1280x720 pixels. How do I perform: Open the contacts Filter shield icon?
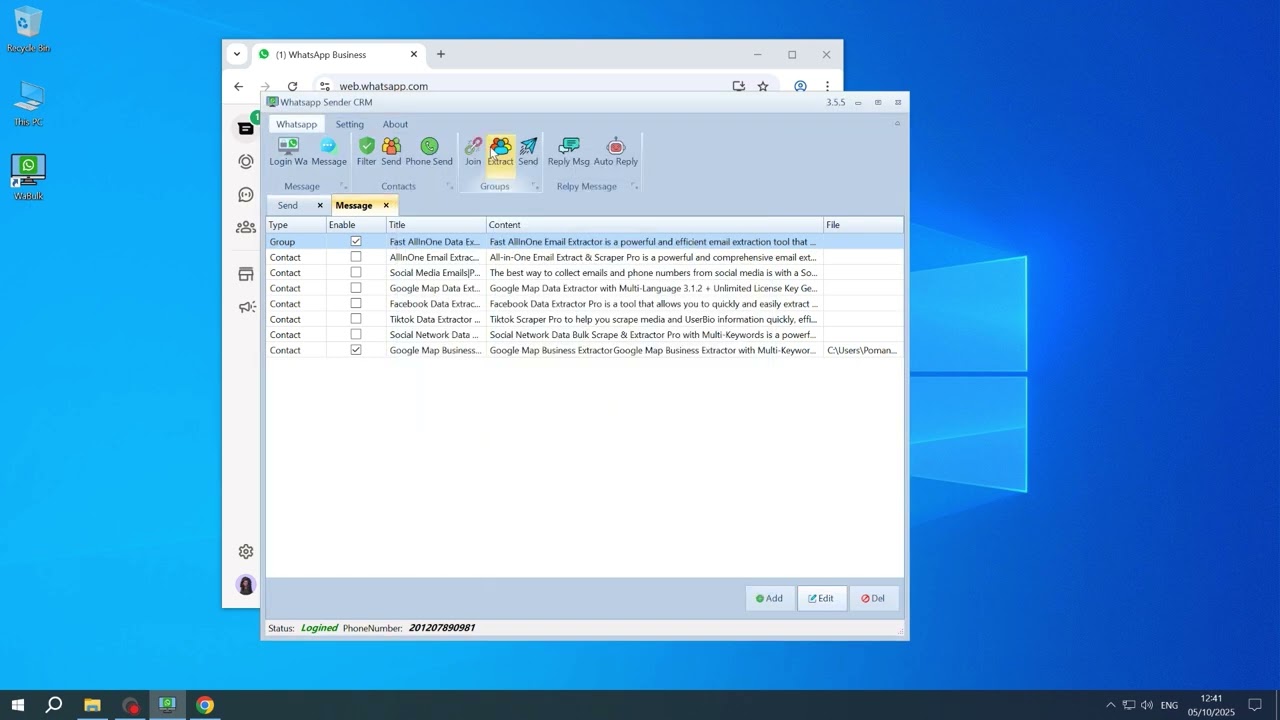coord(366,152)
